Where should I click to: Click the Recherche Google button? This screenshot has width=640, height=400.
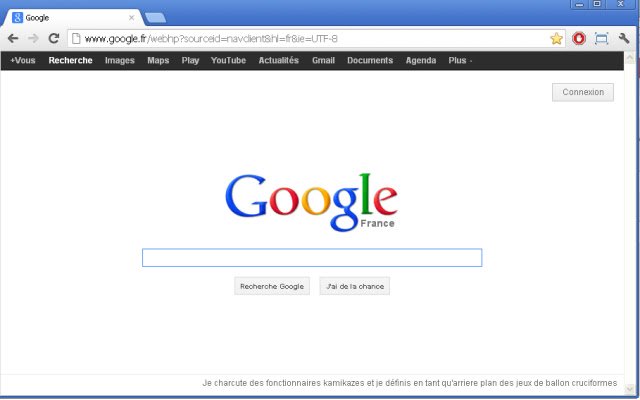point(272,286)
